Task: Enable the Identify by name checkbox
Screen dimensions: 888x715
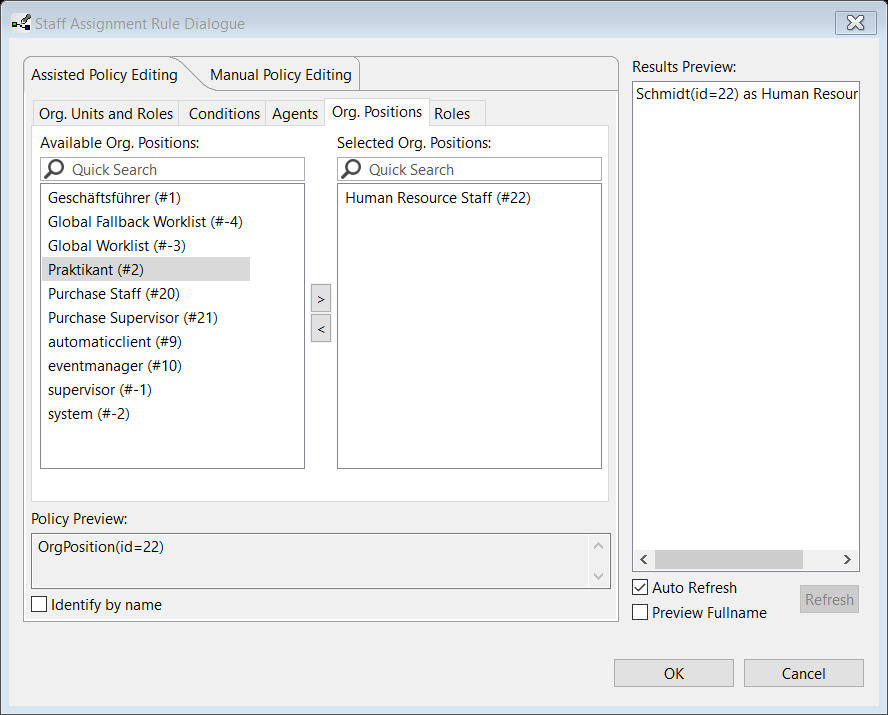Action: pos(39,604)
